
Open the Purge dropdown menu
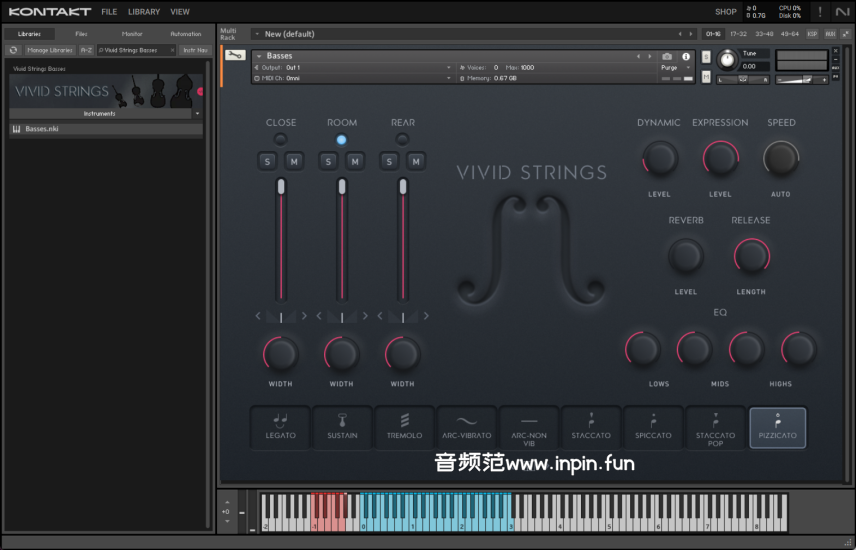tap(674, 67)
